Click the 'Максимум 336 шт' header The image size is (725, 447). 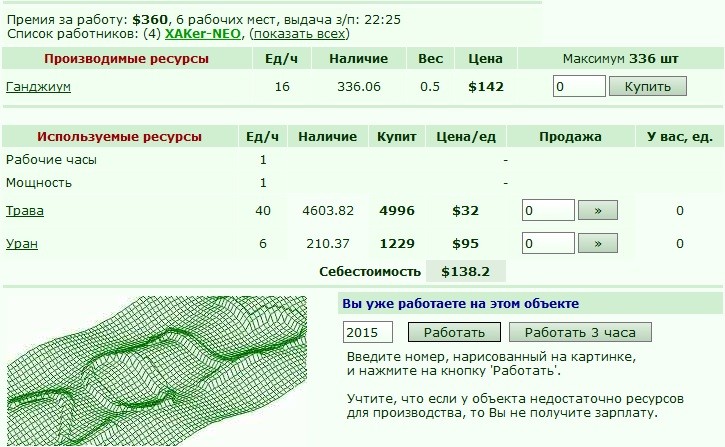pos(621,59)
